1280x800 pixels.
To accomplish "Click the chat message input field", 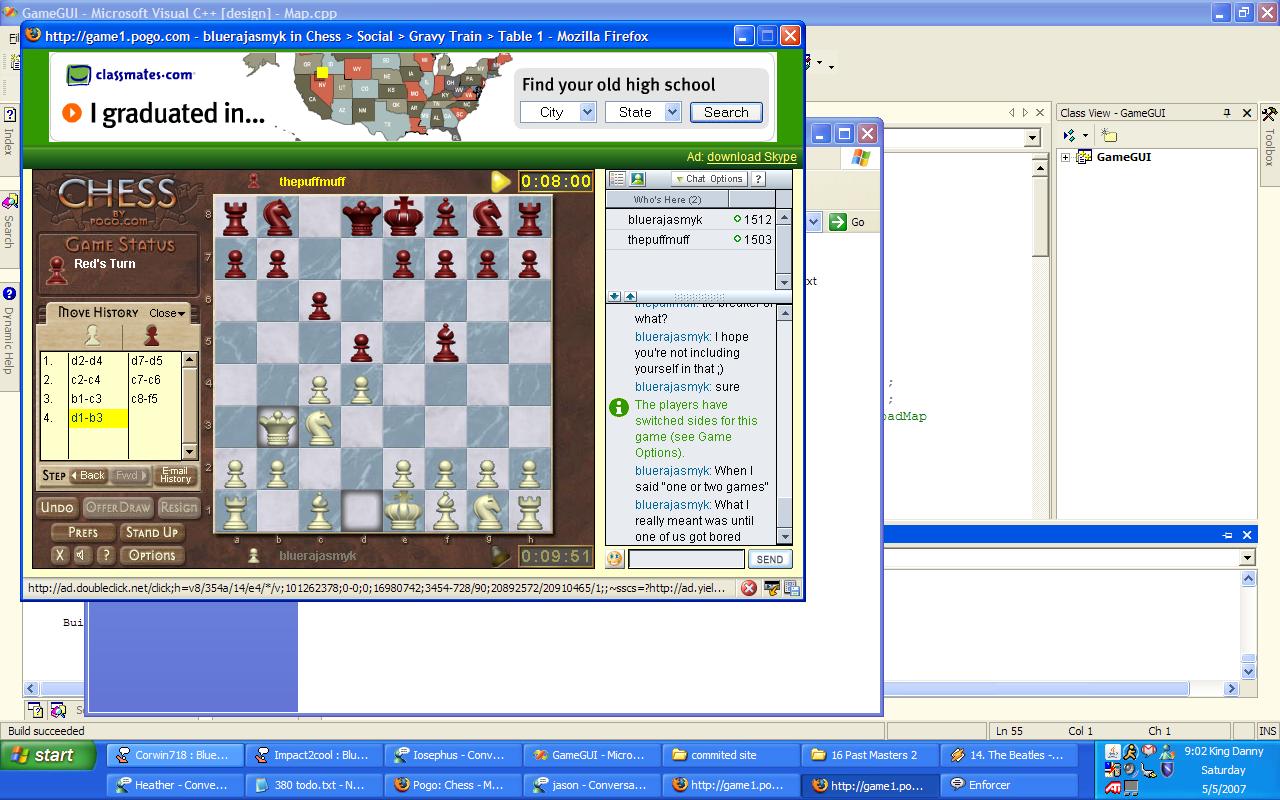I will (686, 560).
